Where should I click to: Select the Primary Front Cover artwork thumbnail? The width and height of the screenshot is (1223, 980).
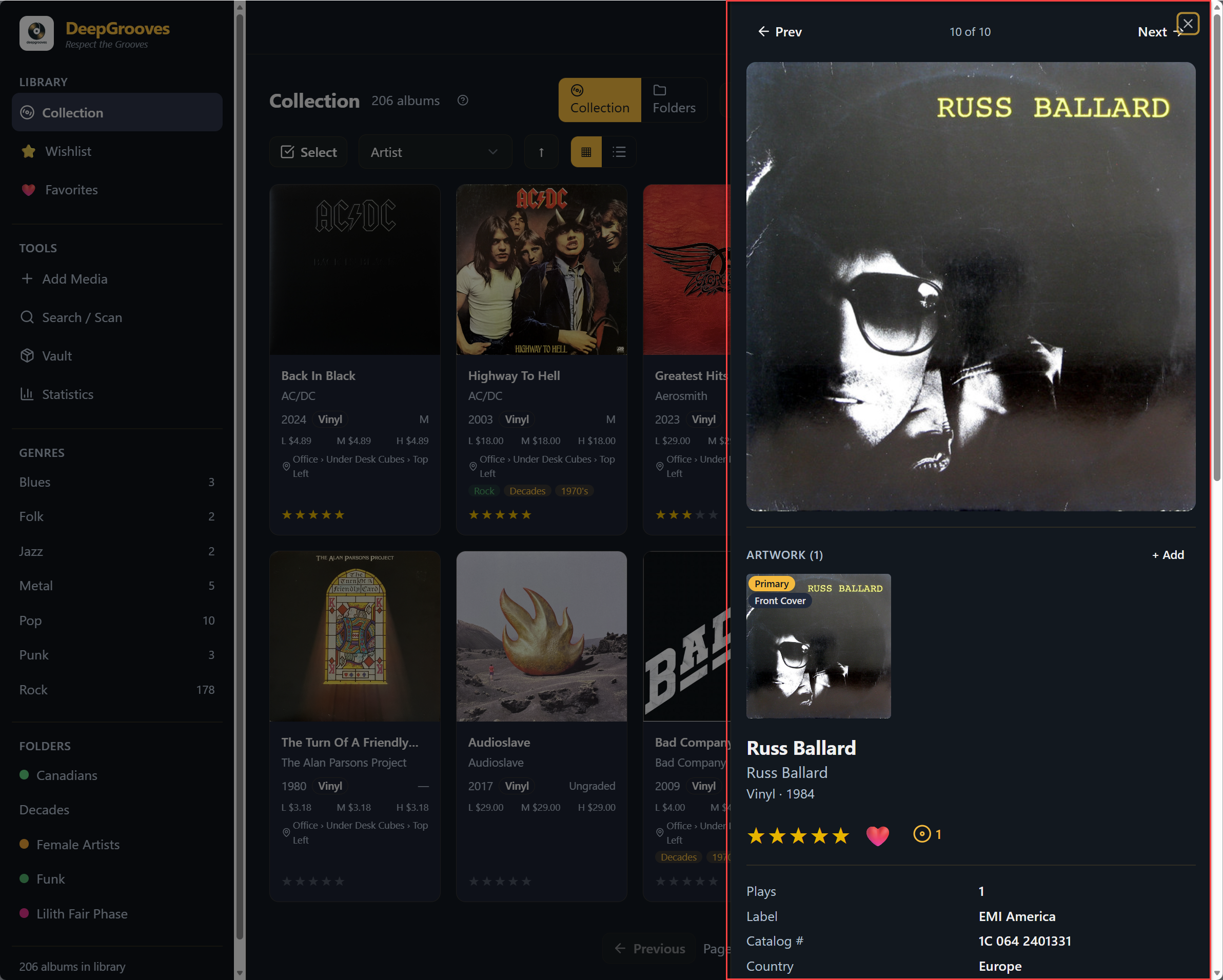(x=819, y=646)
